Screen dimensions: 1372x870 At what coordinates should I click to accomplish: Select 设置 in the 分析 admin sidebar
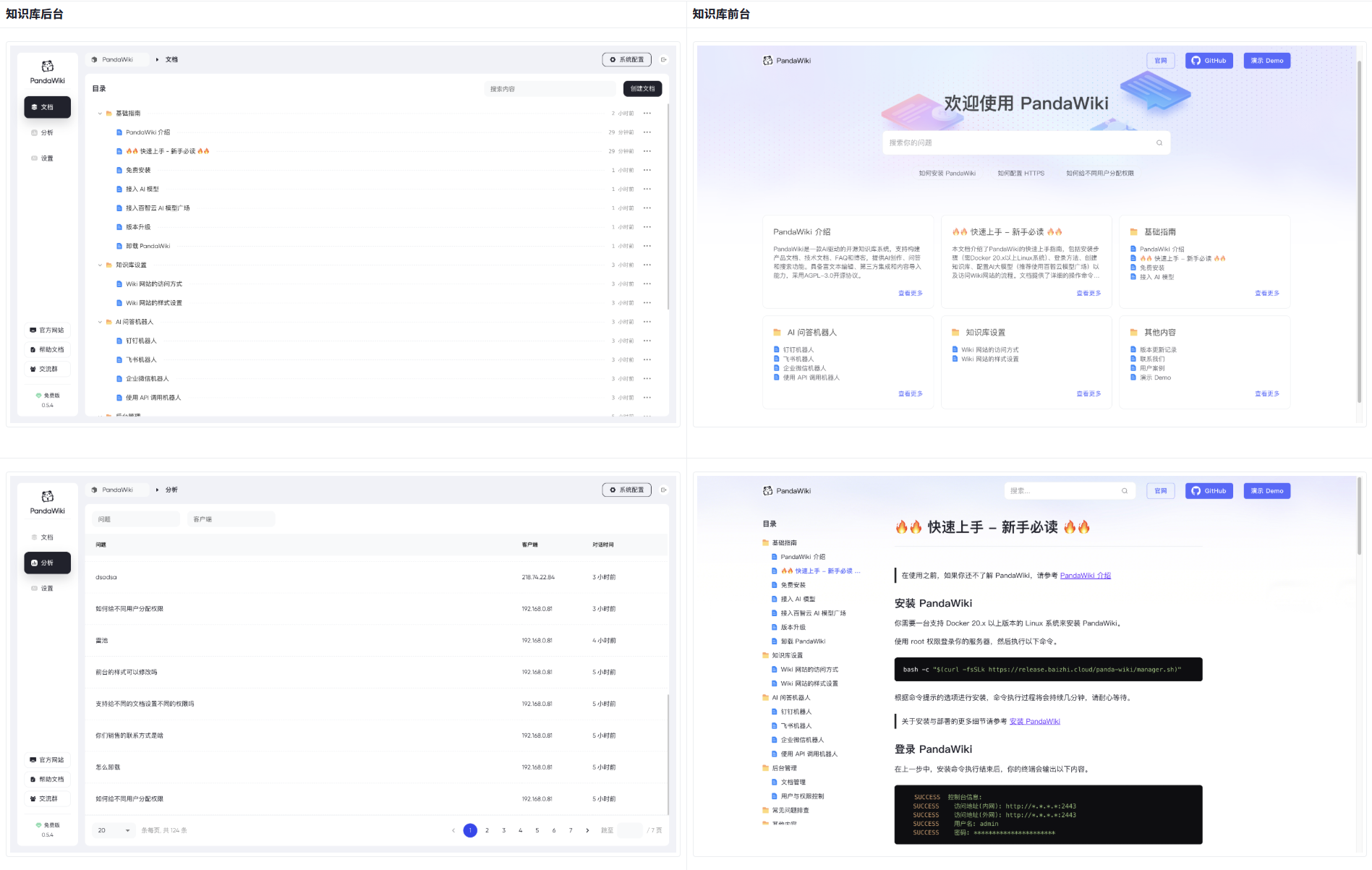point(48,589)
